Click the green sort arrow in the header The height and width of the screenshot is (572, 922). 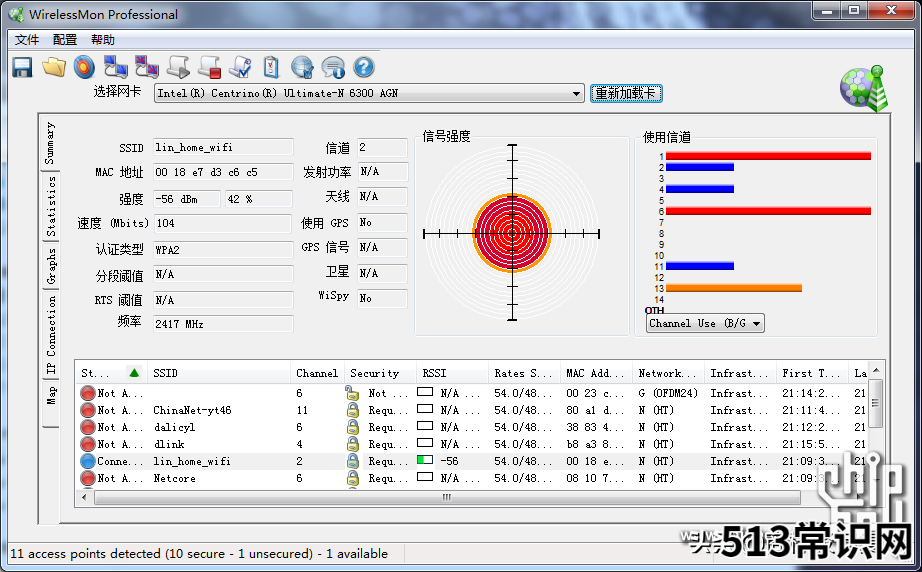[x=134, y=373]
